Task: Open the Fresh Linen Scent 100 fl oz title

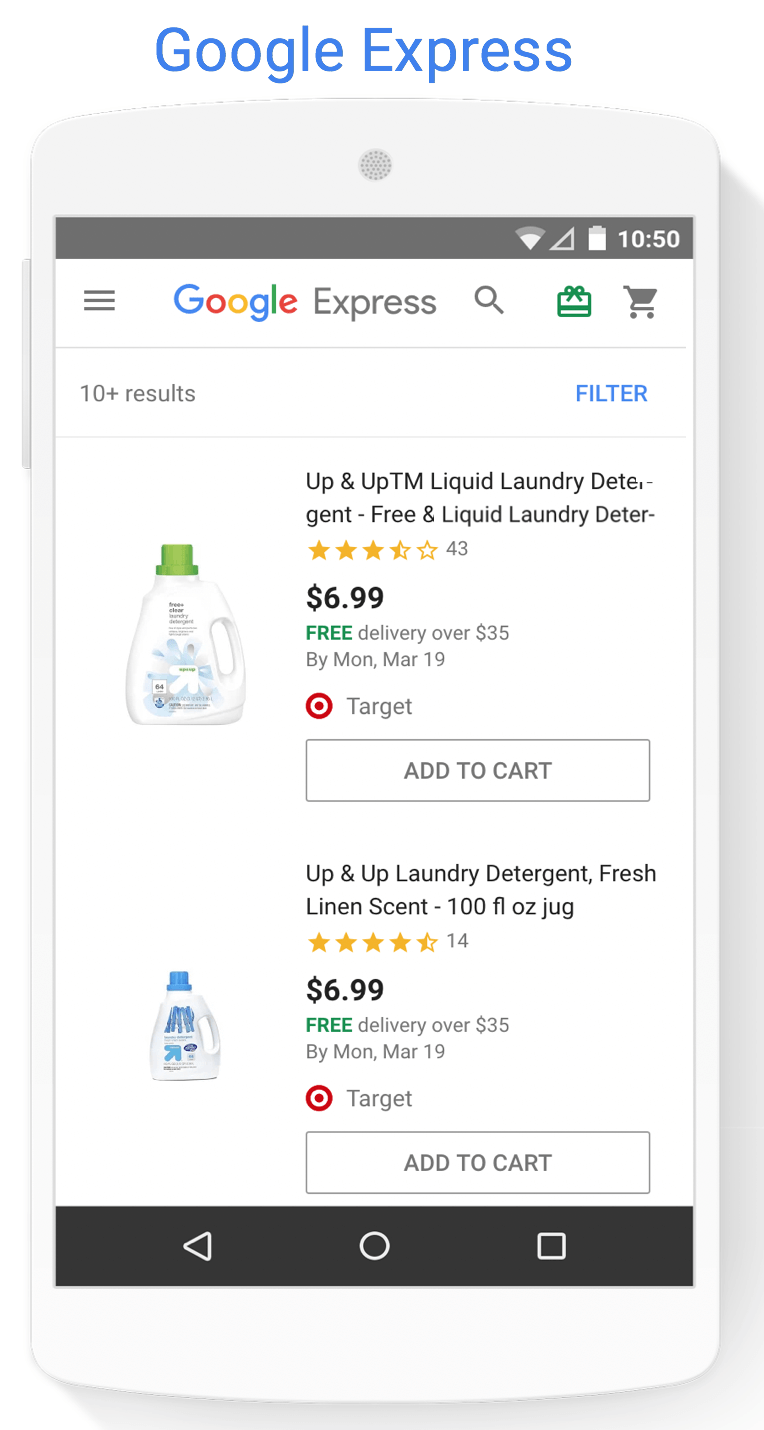Action: [481, 890]
